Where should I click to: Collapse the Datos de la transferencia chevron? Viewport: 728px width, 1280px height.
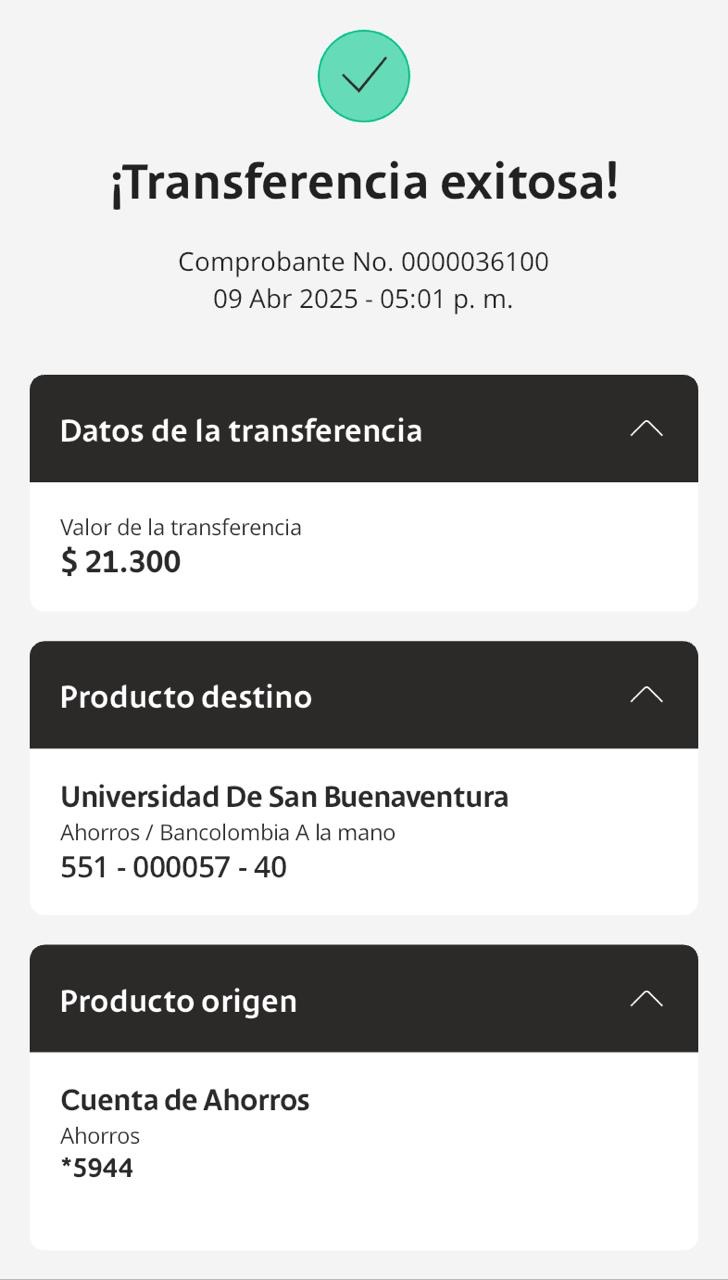646,429
